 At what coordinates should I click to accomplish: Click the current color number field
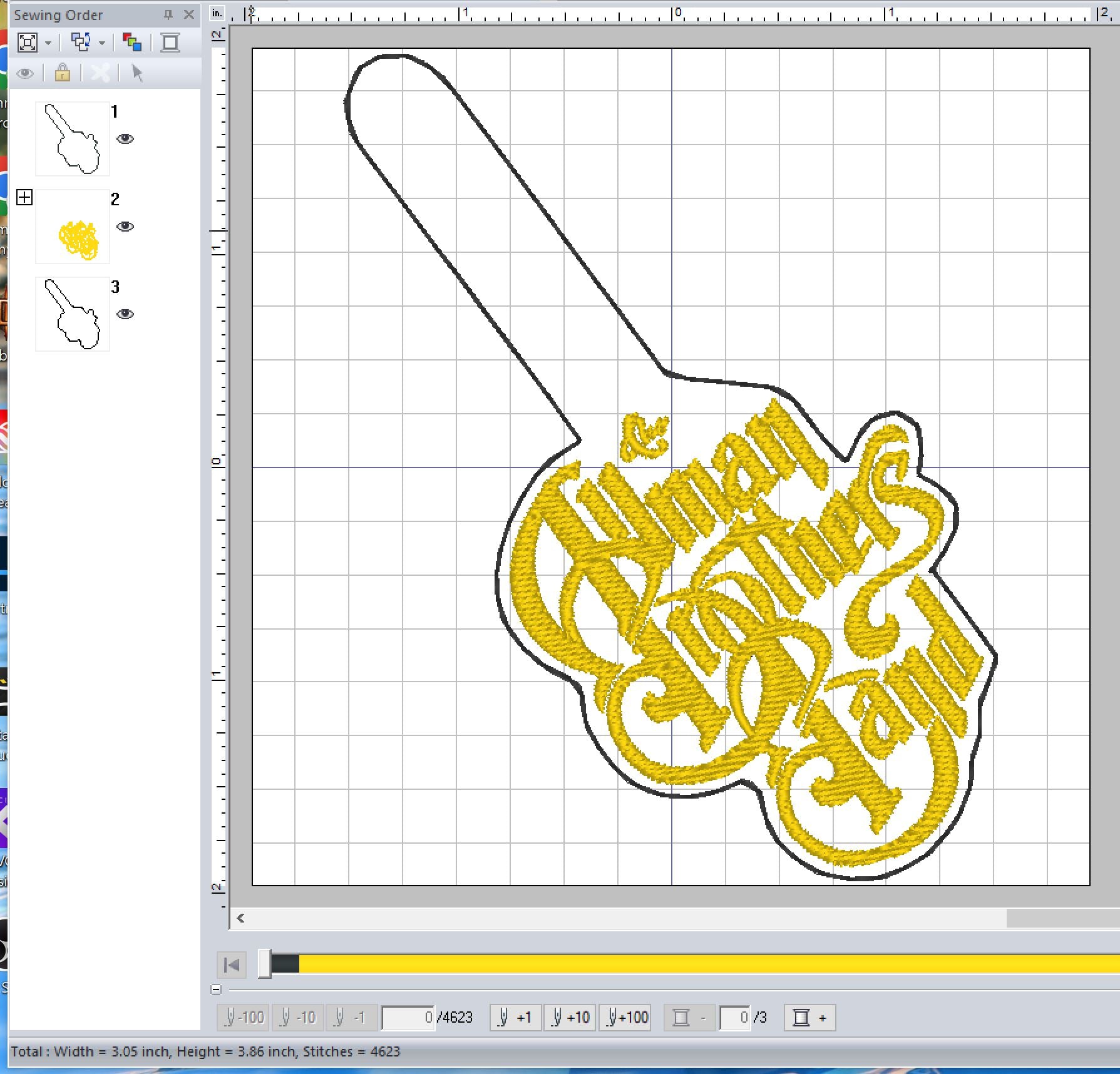735,1018
